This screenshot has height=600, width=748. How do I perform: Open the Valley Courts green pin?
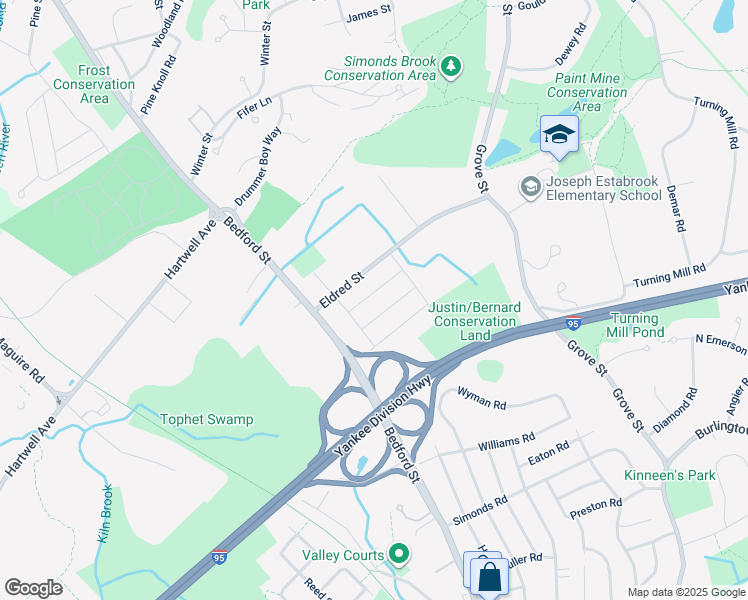click(x=399, y=554)
